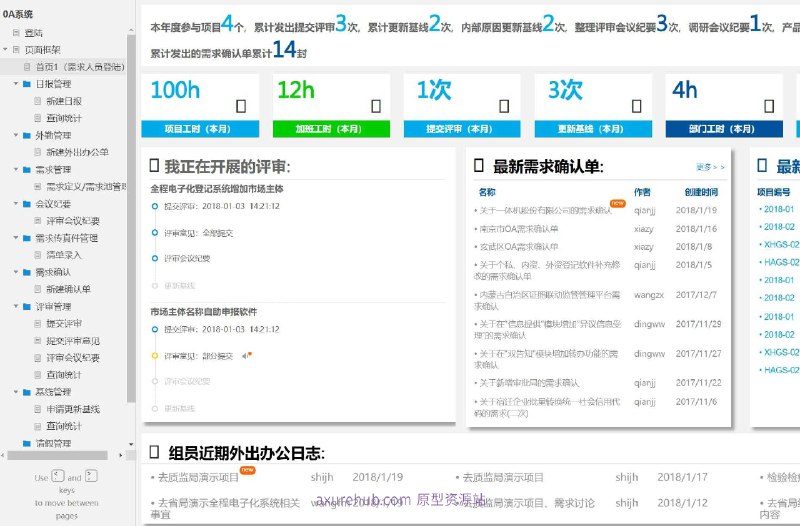Click the 基线管理 folder icon
This screenshot has width=800, height=526.
point(27,392)
